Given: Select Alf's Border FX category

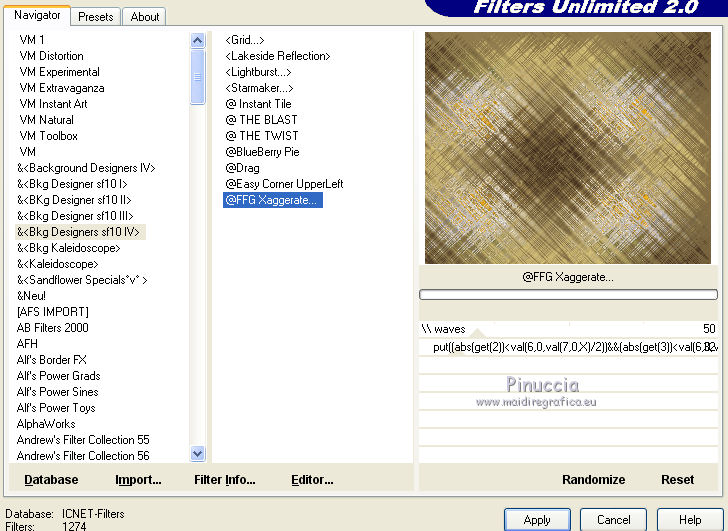Looking at the screenshot, I should 52,360.
